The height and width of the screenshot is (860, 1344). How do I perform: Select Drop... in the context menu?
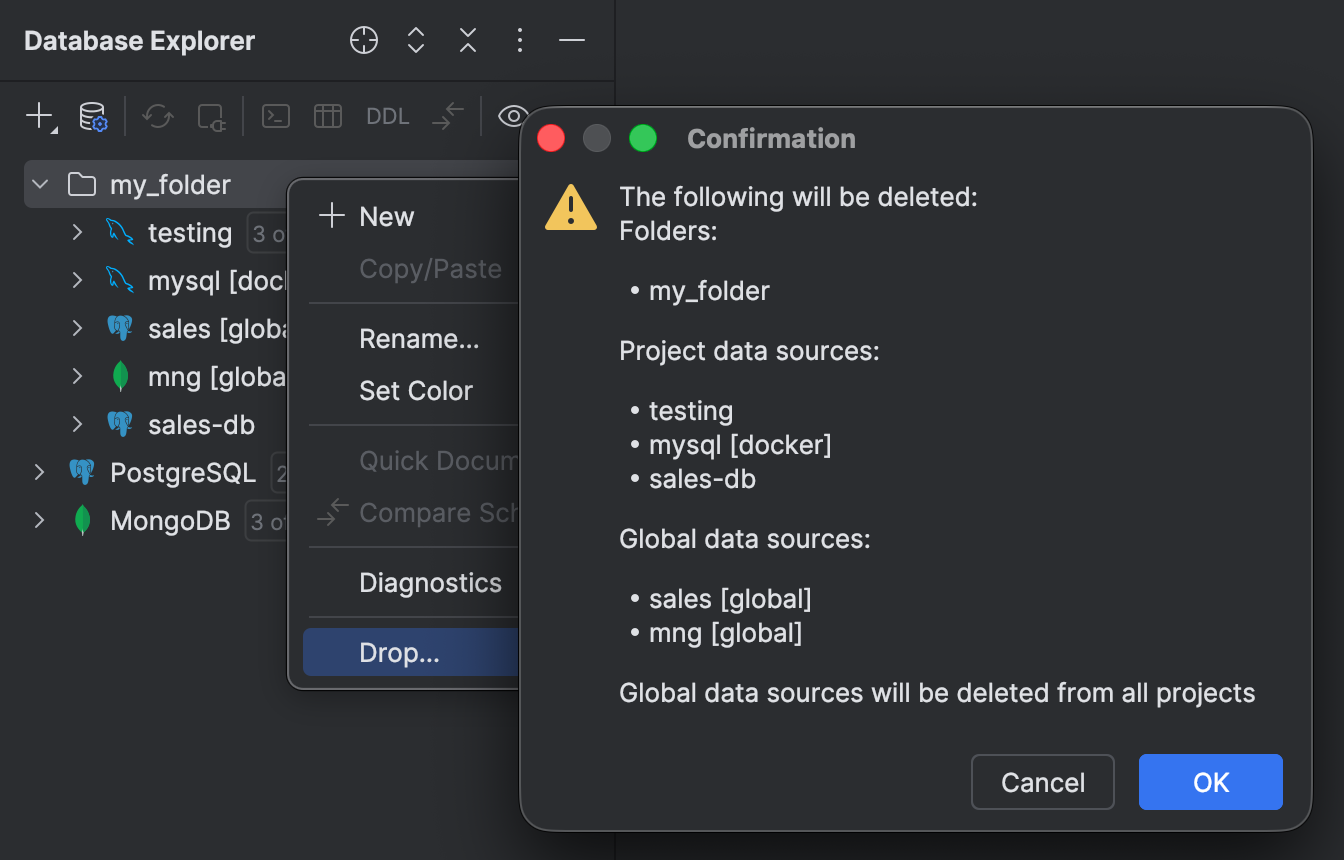click(x=411, y=653)
